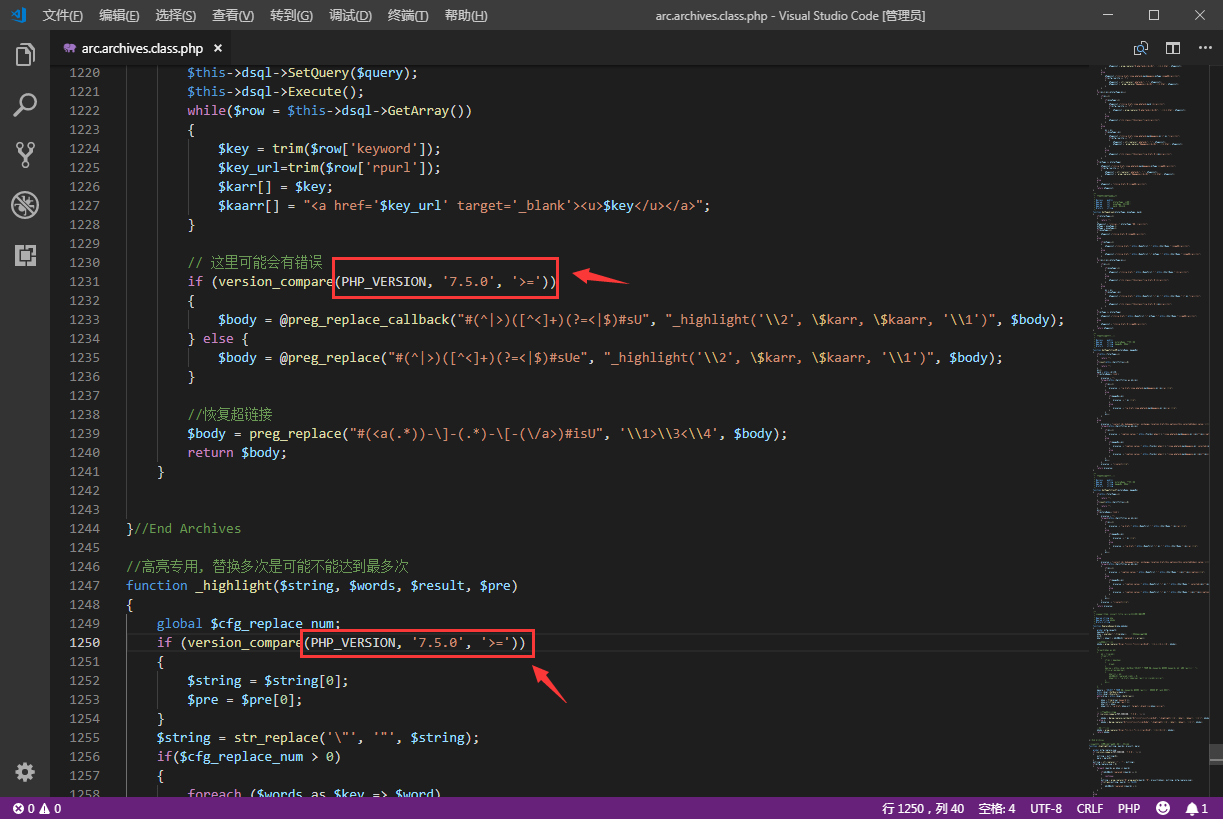Click the }//End Archives line
Screen dimensions: 1223x819
184,528
